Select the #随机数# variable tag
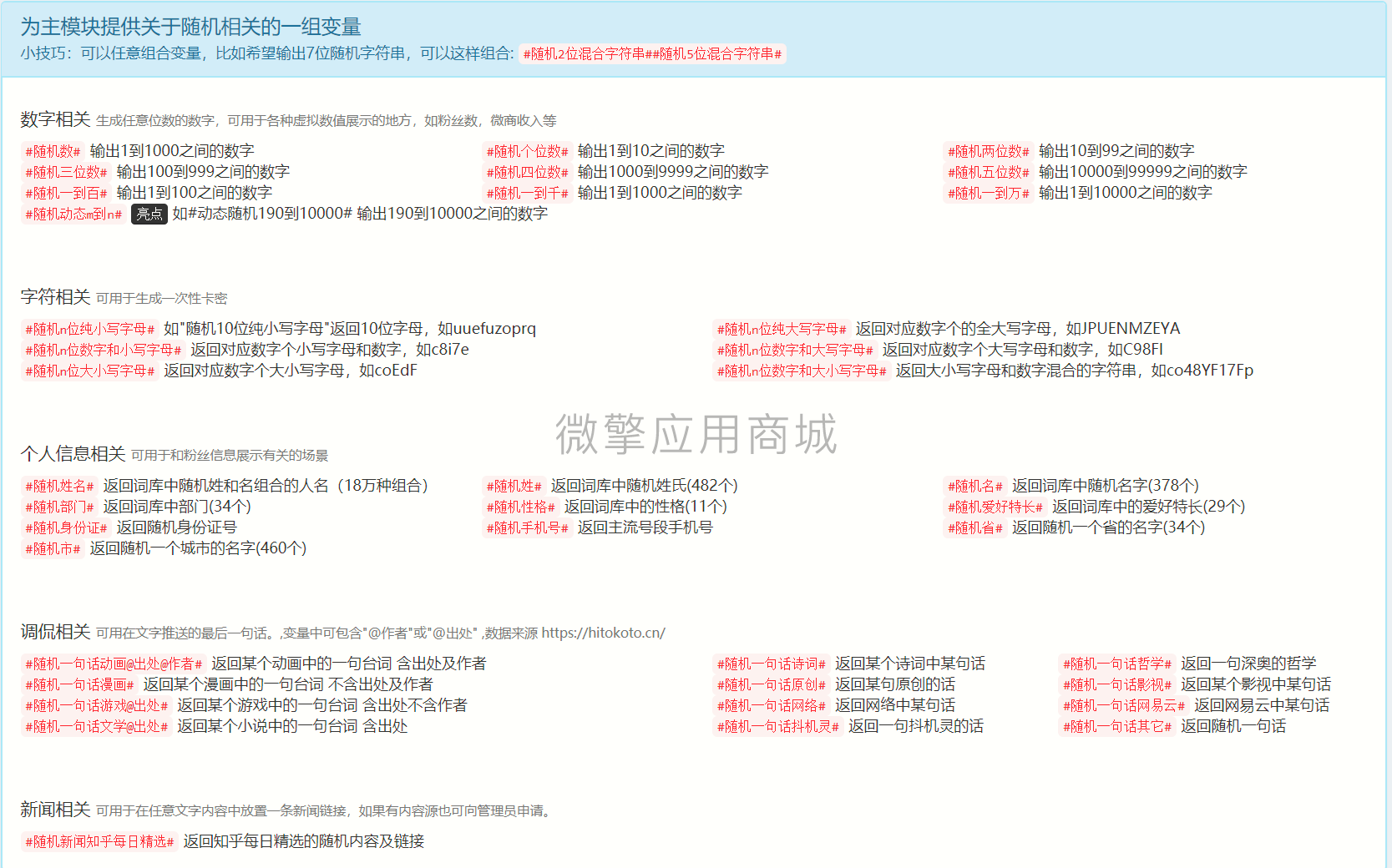The height and width of the screenshot is (868, 1392). (53, 151)
